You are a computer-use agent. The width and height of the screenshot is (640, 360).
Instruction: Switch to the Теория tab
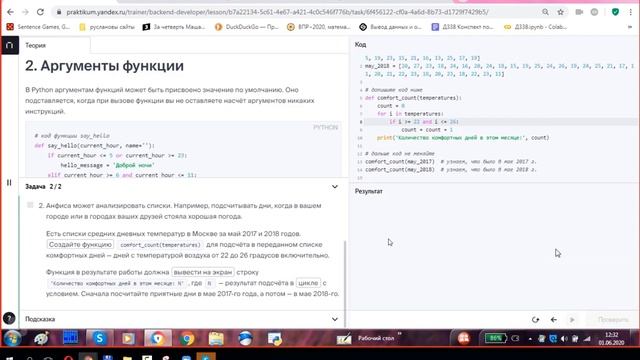click(x=36, y=45)
